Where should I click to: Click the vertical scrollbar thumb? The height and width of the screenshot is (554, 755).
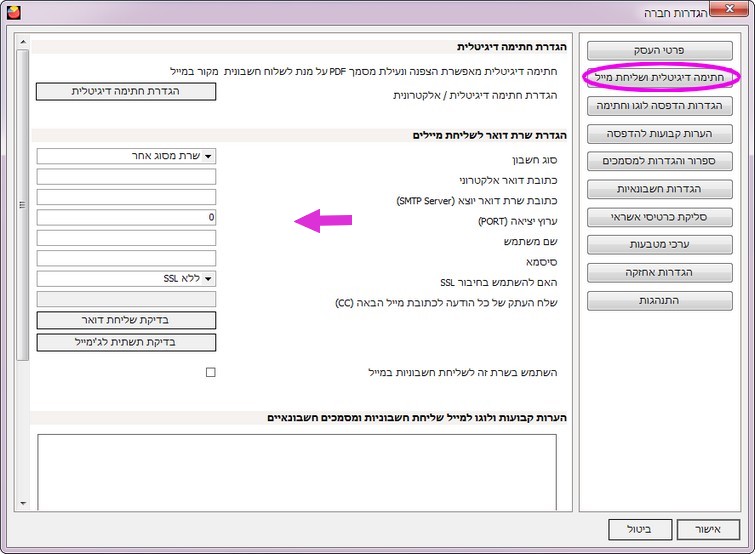[23, 205]
